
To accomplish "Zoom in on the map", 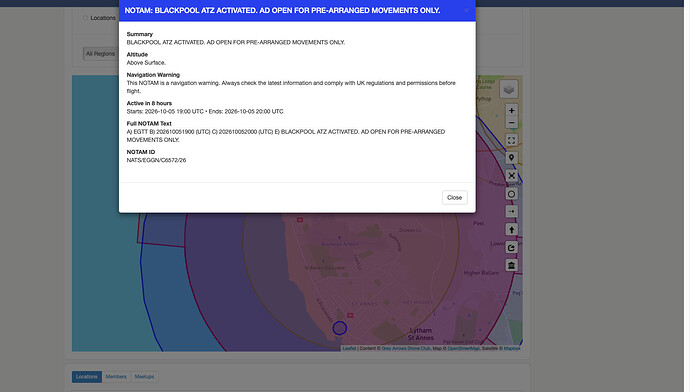I will pos(511,110).
